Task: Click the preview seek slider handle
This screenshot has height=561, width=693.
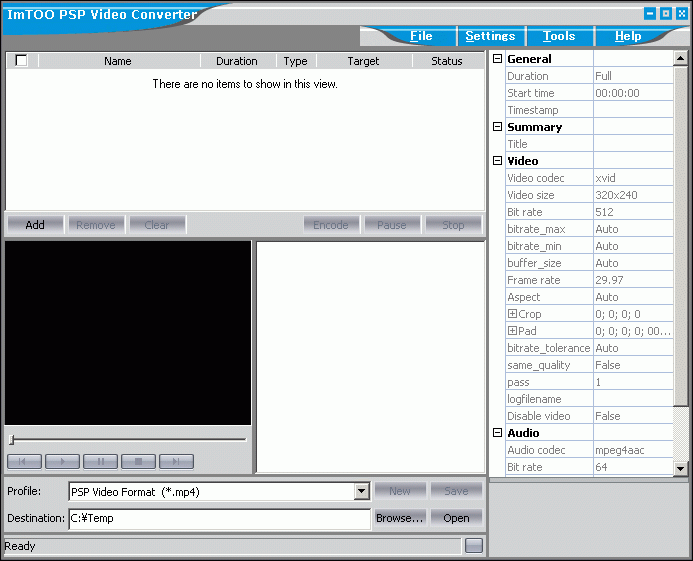Action: [12, 439]
